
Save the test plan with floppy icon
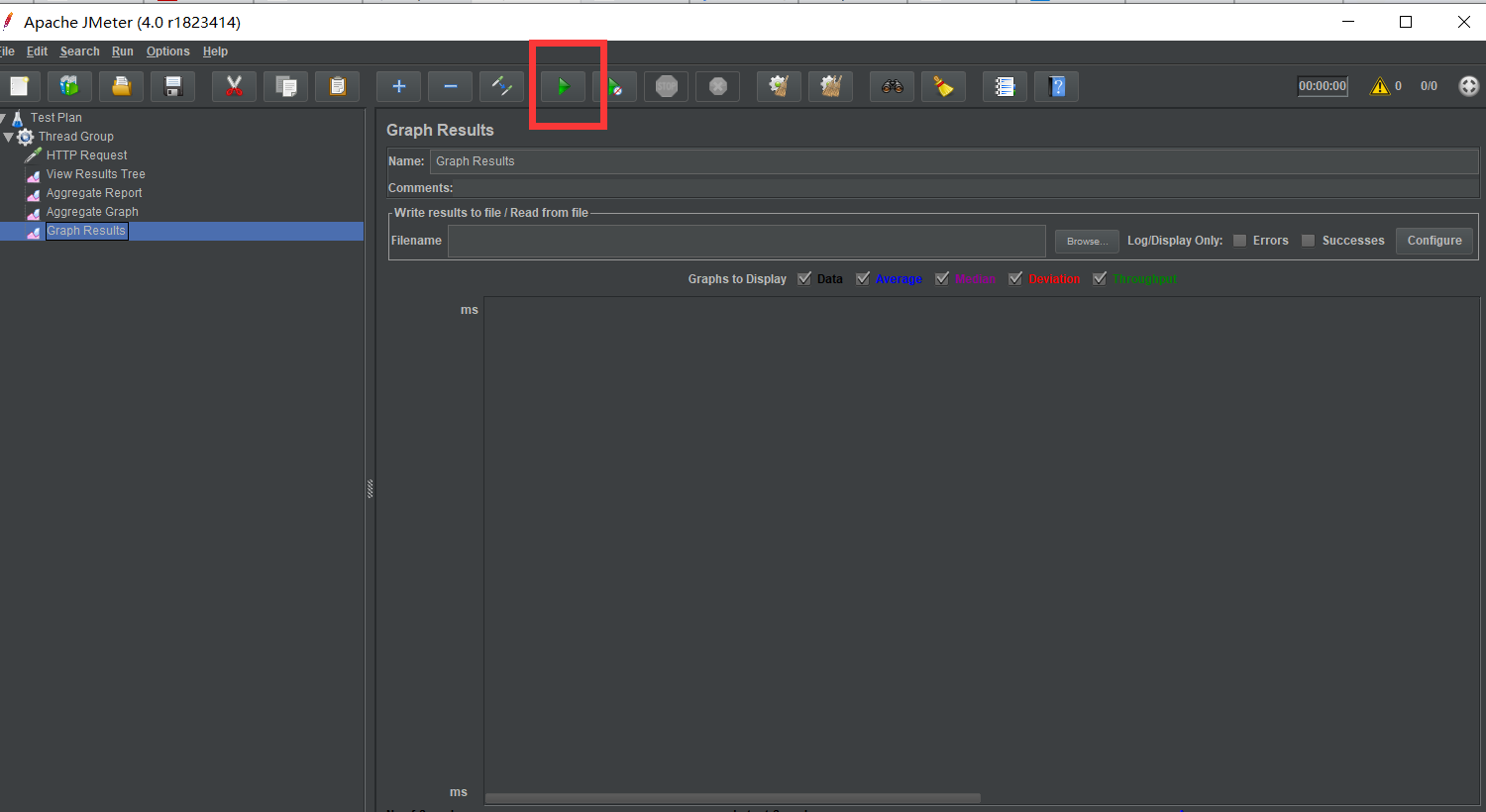coord(172,86)
